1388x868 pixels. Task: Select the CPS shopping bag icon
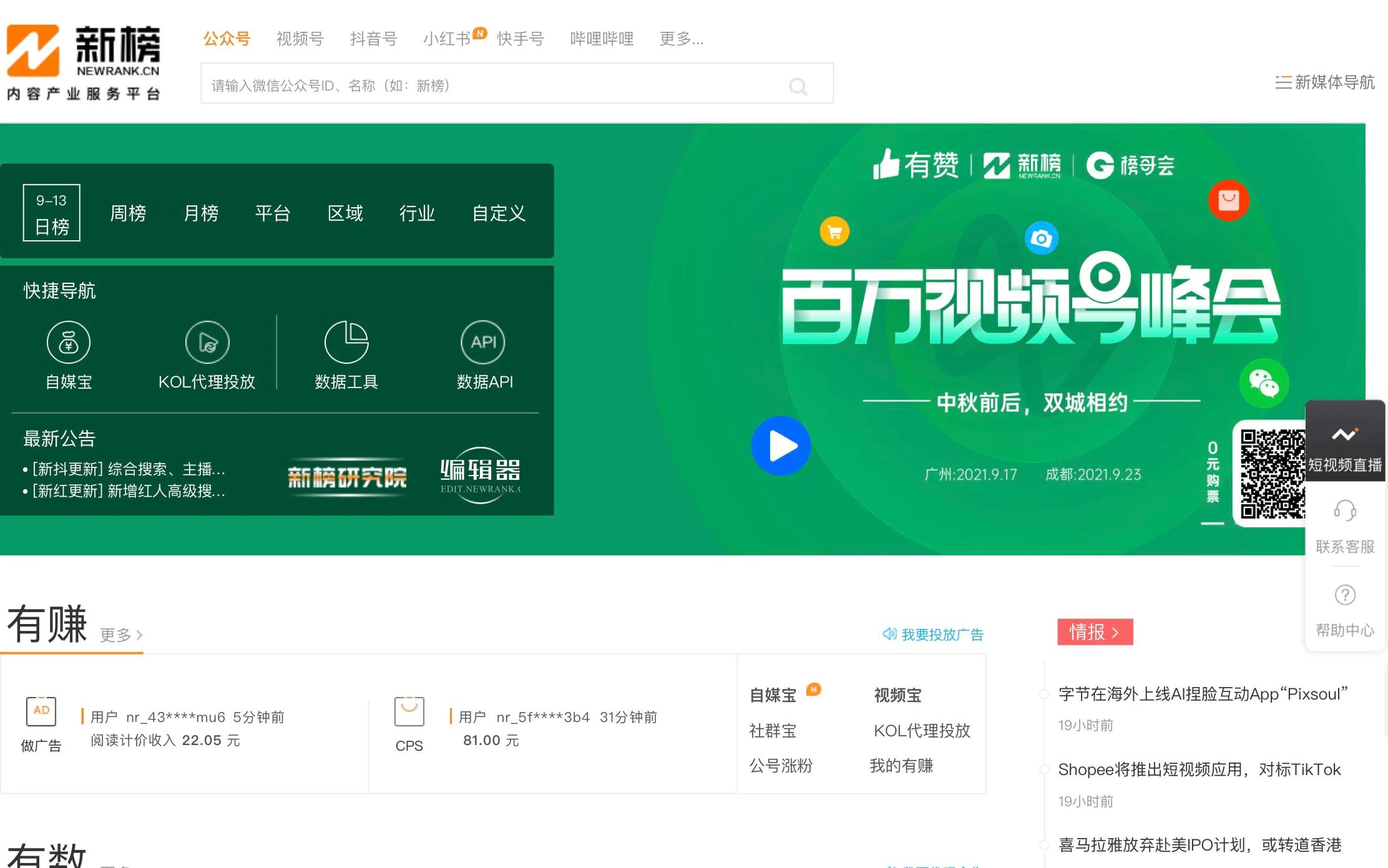(409, 711)
